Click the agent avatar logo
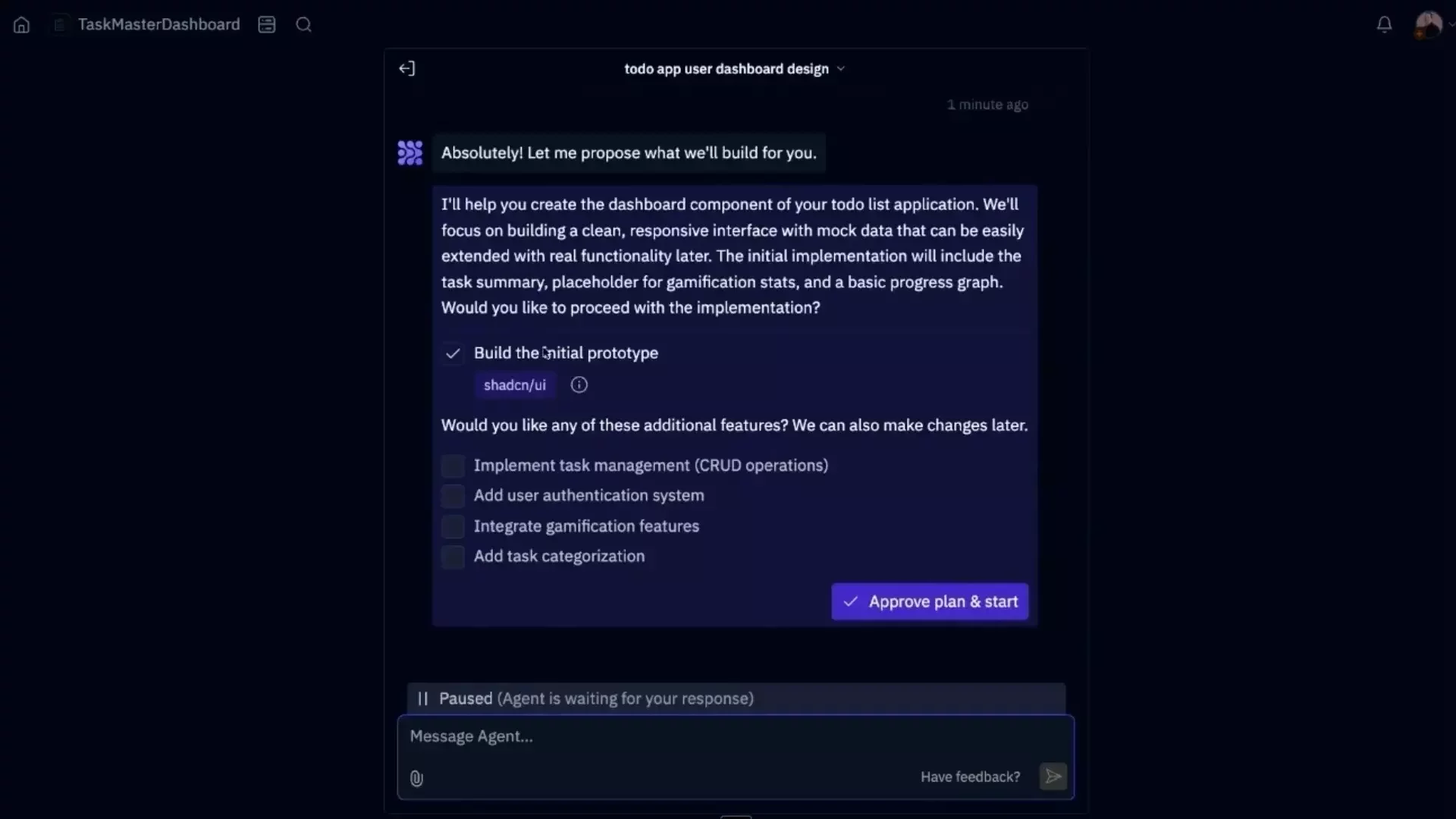Image resolution: width=1456 pixels, height=819 pixels. [409, 152]
